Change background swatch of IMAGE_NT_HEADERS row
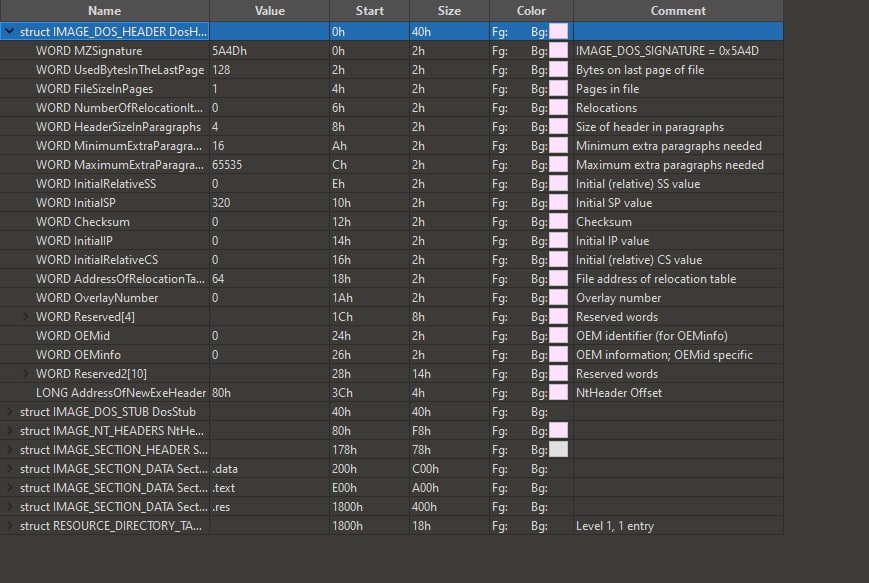 (x=558, y=431)
